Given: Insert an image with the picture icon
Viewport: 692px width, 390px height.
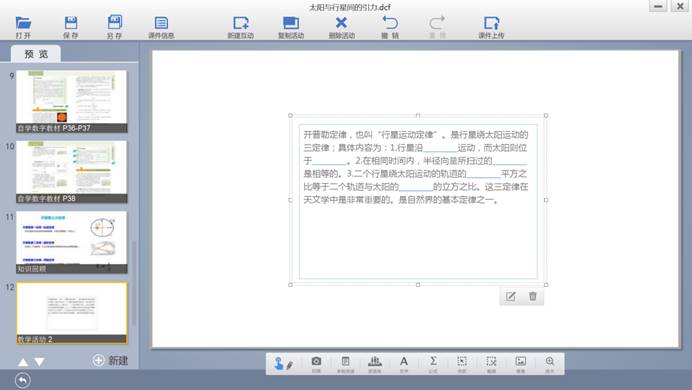Looking at the screenshot, I should pos(521,364).
